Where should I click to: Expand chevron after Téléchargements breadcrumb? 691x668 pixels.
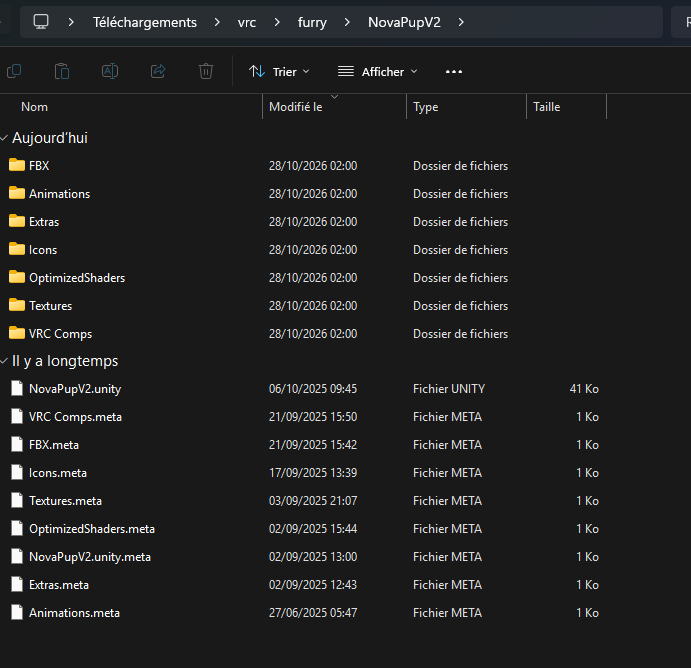pyautogui.click(x=217, y=22)
